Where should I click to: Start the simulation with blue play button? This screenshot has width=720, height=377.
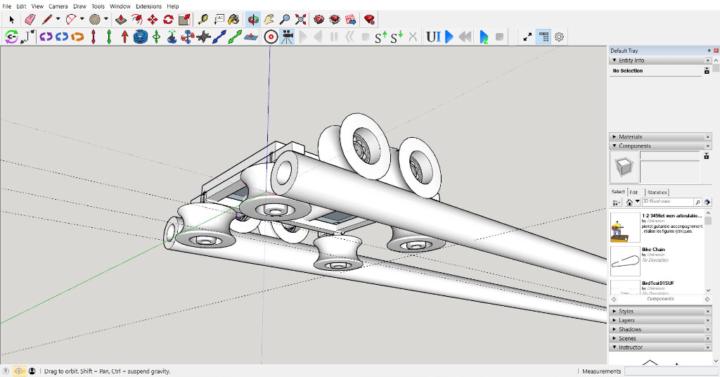[449, 37]
